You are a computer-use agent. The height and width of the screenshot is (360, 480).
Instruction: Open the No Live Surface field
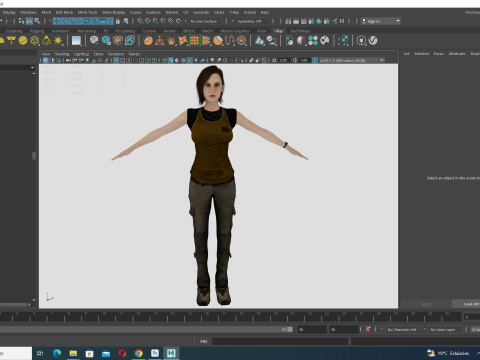coord(206,21)
